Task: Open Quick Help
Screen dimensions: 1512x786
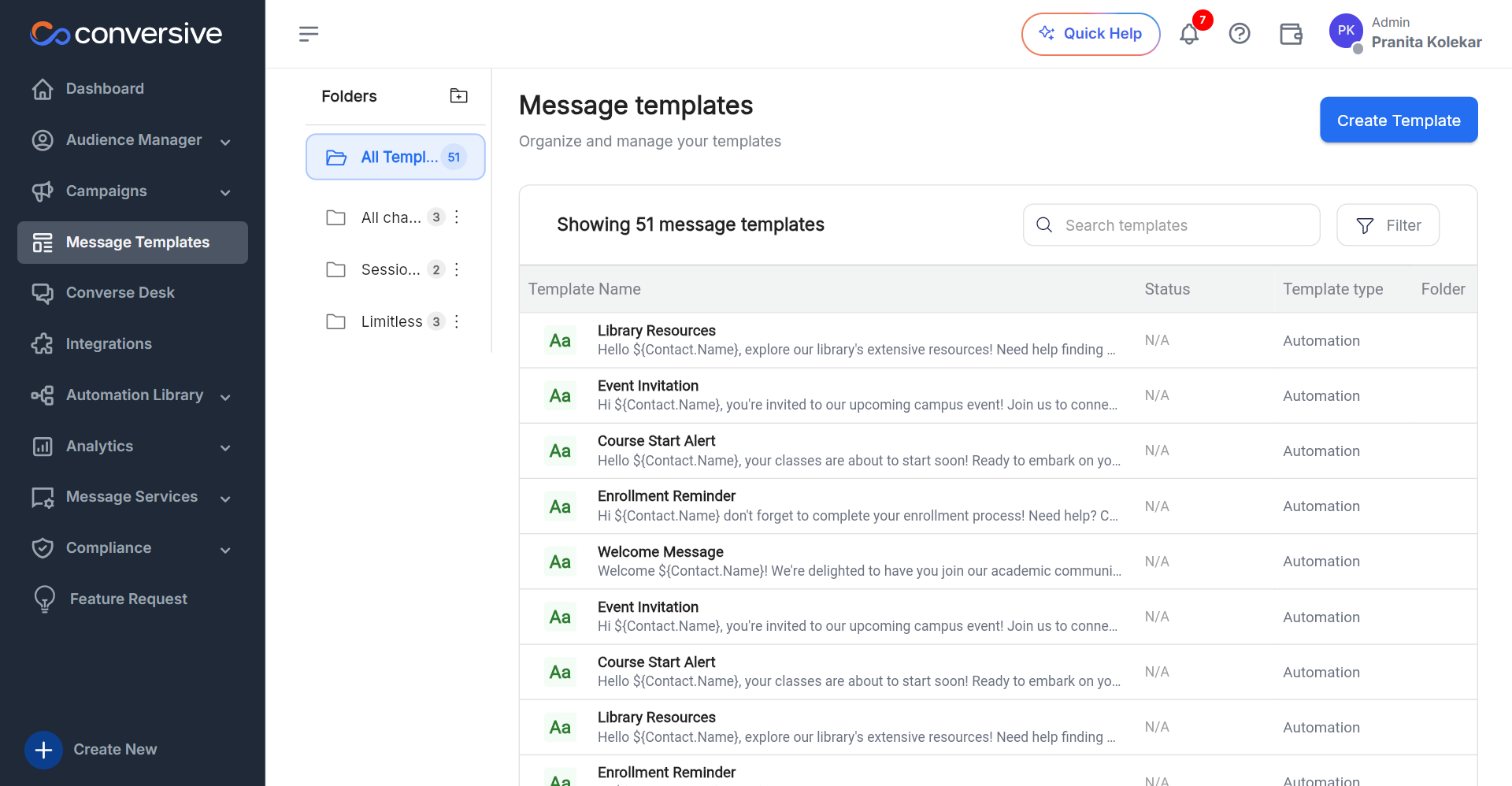Action: coord(1091,34)
